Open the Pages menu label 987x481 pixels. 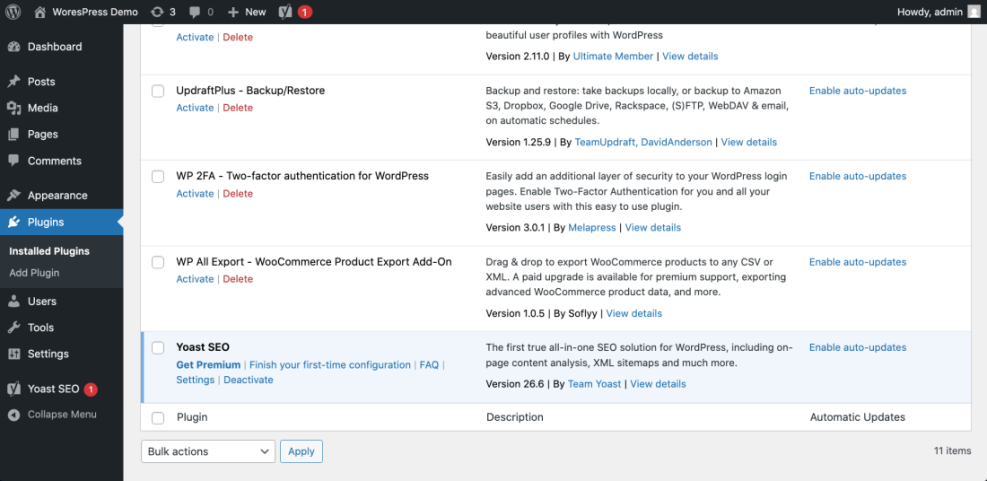[x=43, y=135]
